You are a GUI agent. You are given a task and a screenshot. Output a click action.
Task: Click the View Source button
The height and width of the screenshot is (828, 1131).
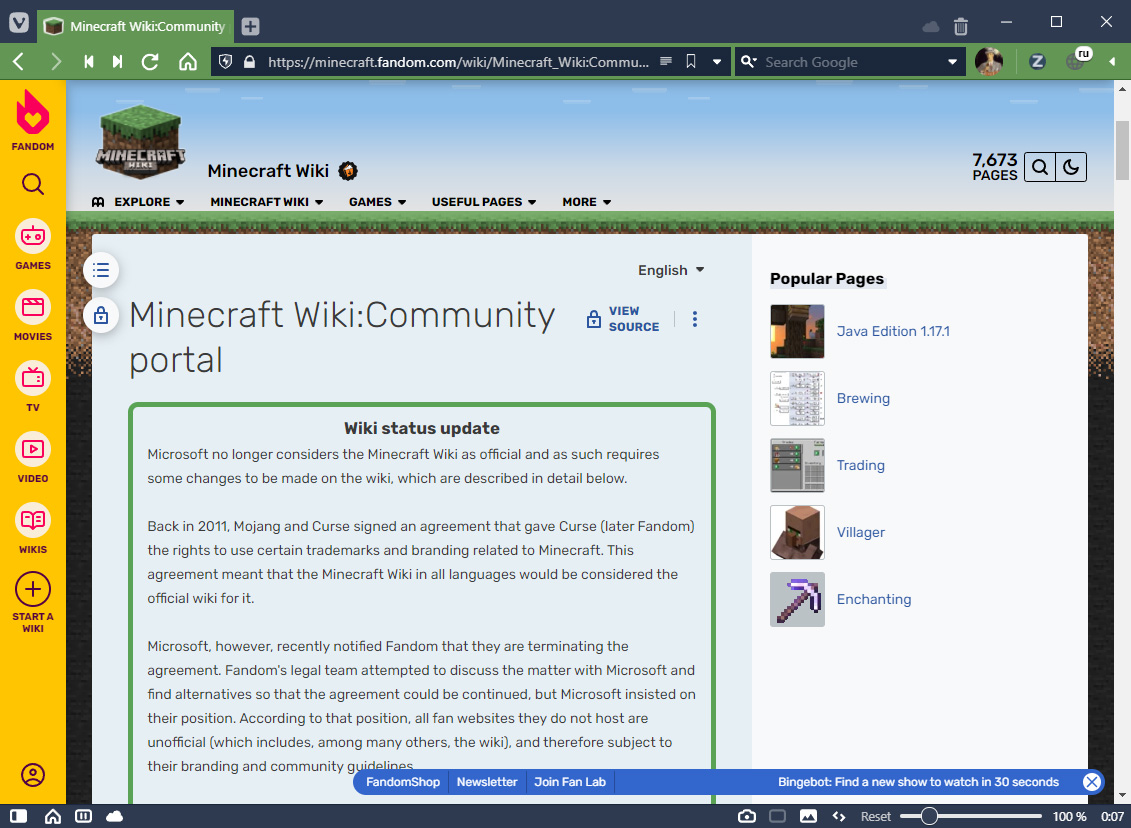623,319
